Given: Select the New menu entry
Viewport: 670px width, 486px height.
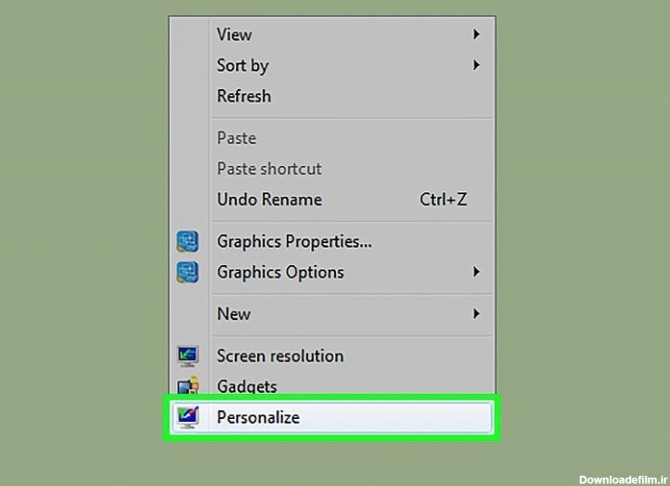Looking at the screenshot, I should [x=234, y=314].
